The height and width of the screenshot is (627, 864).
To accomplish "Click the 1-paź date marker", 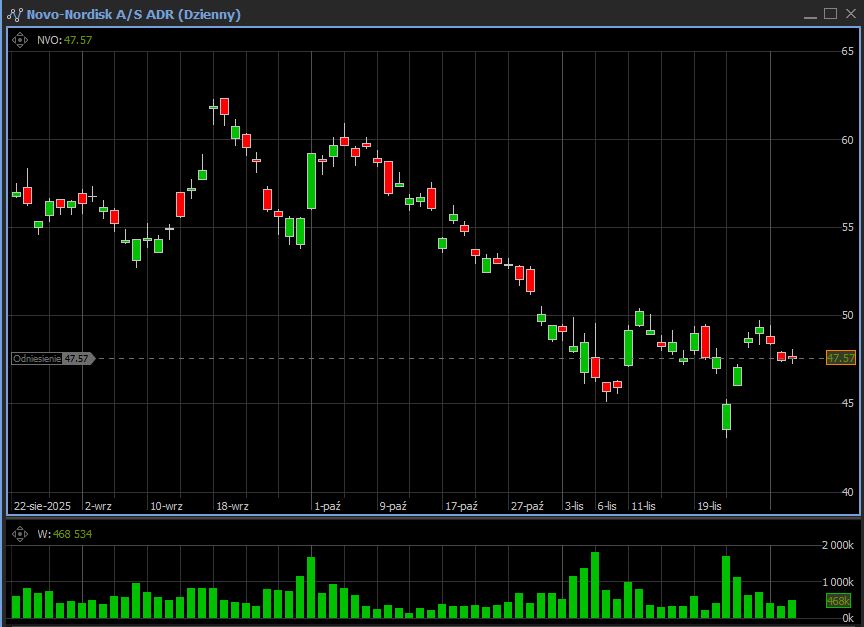I will point(327,506).
